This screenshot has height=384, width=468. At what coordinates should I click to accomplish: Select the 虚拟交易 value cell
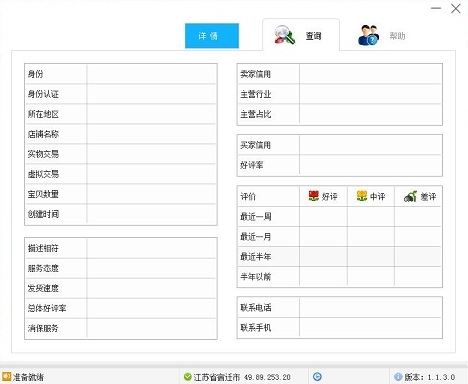151,174
